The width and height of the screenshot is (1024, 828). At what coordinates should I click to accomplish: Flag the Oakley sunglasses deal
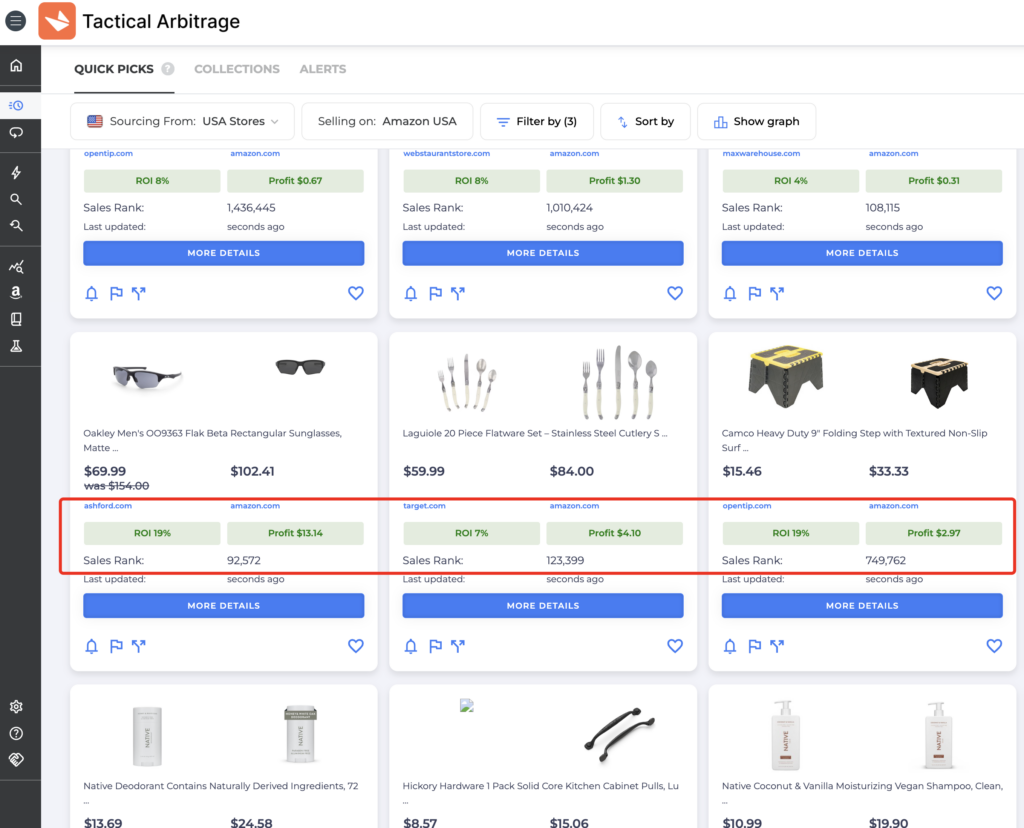(x=116, y=646)
